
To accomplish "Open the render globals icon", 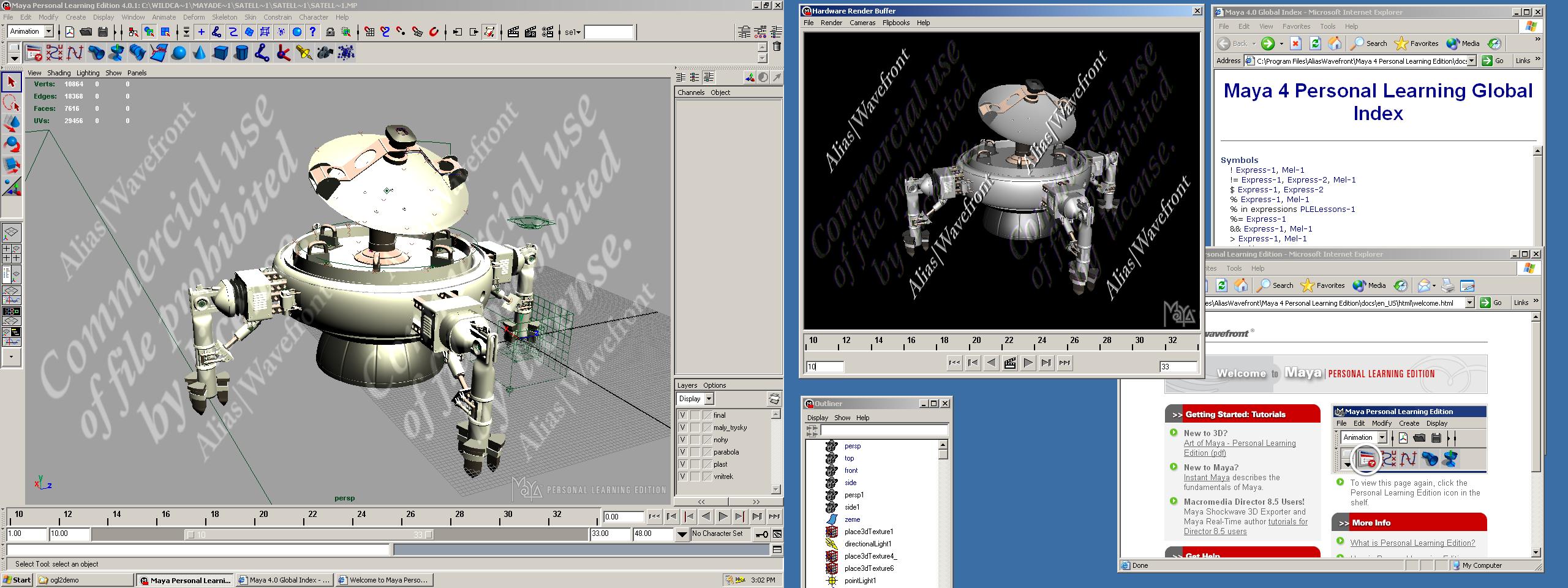I will 548,32.
